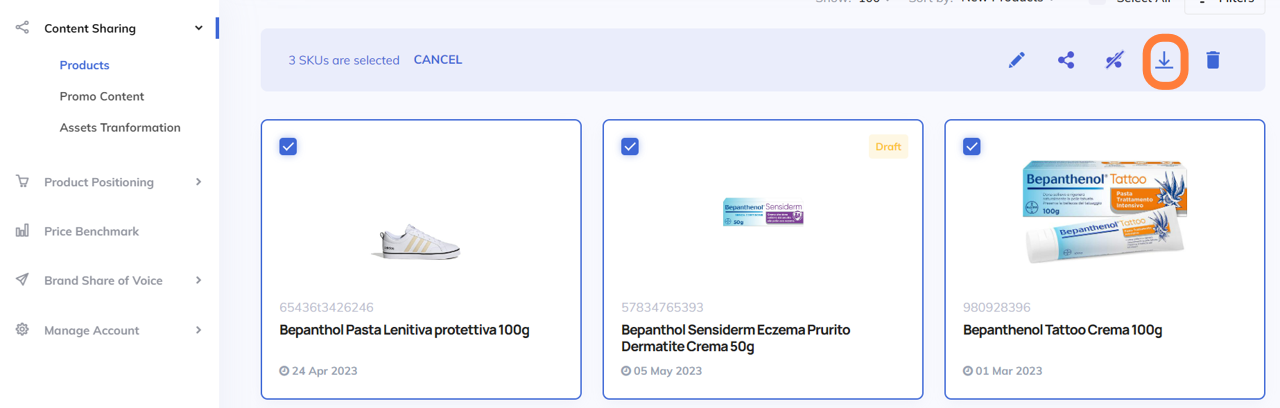Click the unshare (crossed-out share) icon

click(x=1114, y=60)
